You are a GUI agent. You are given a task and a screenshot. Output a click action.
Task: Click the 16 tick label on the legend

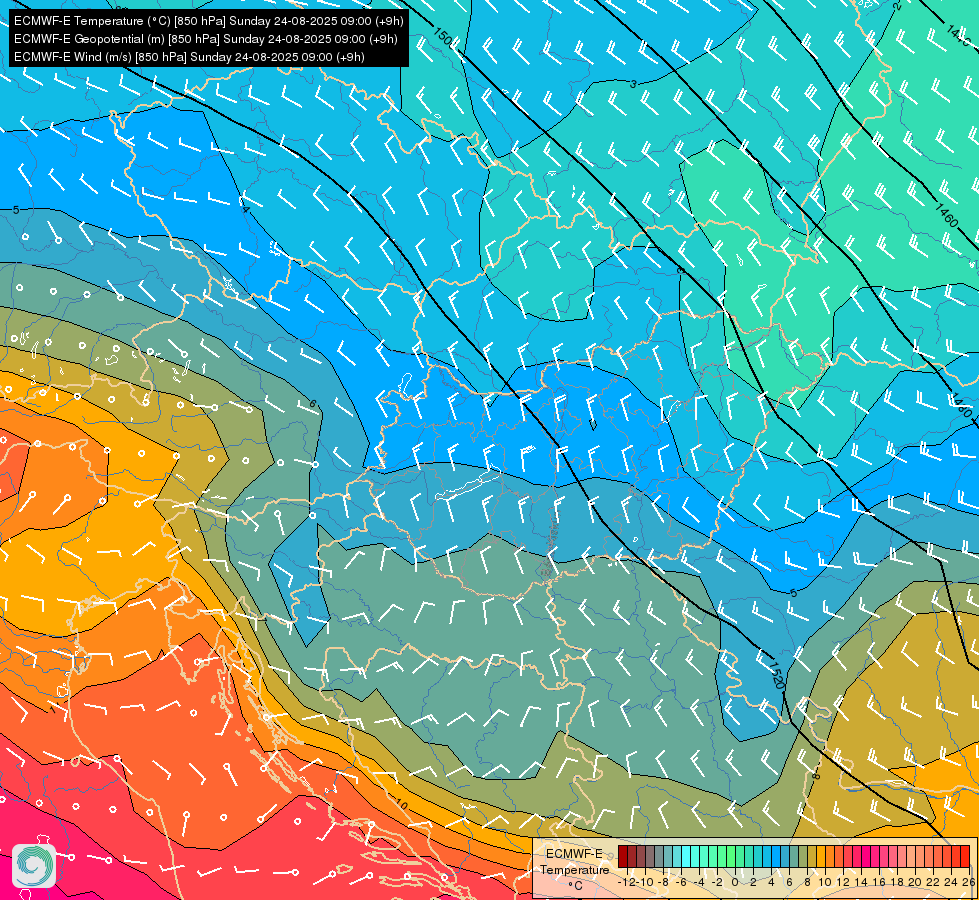tap(880, 882)
